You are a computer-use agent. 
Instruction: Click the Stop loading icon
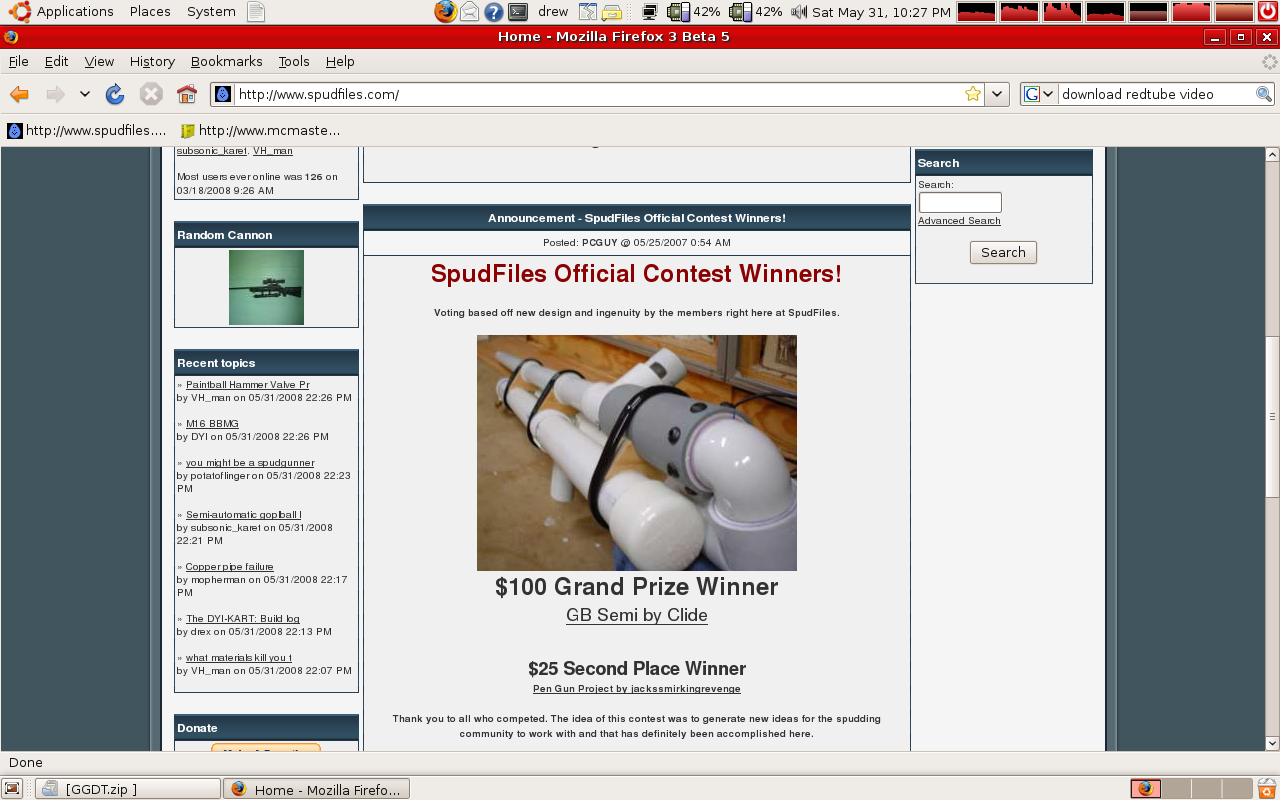tap(151, 94)
